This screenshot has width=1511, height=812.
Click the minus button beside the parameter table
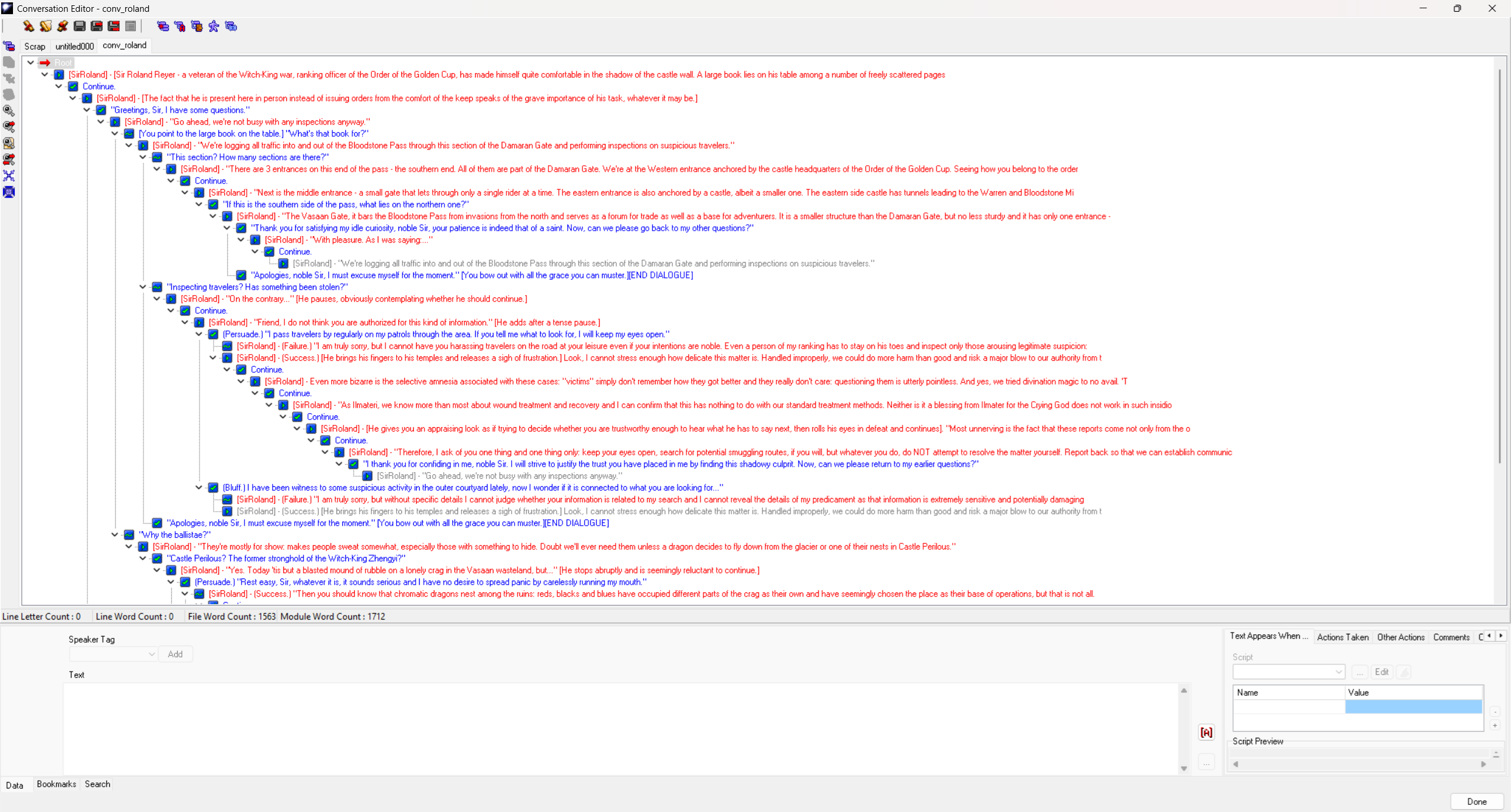1495,712
